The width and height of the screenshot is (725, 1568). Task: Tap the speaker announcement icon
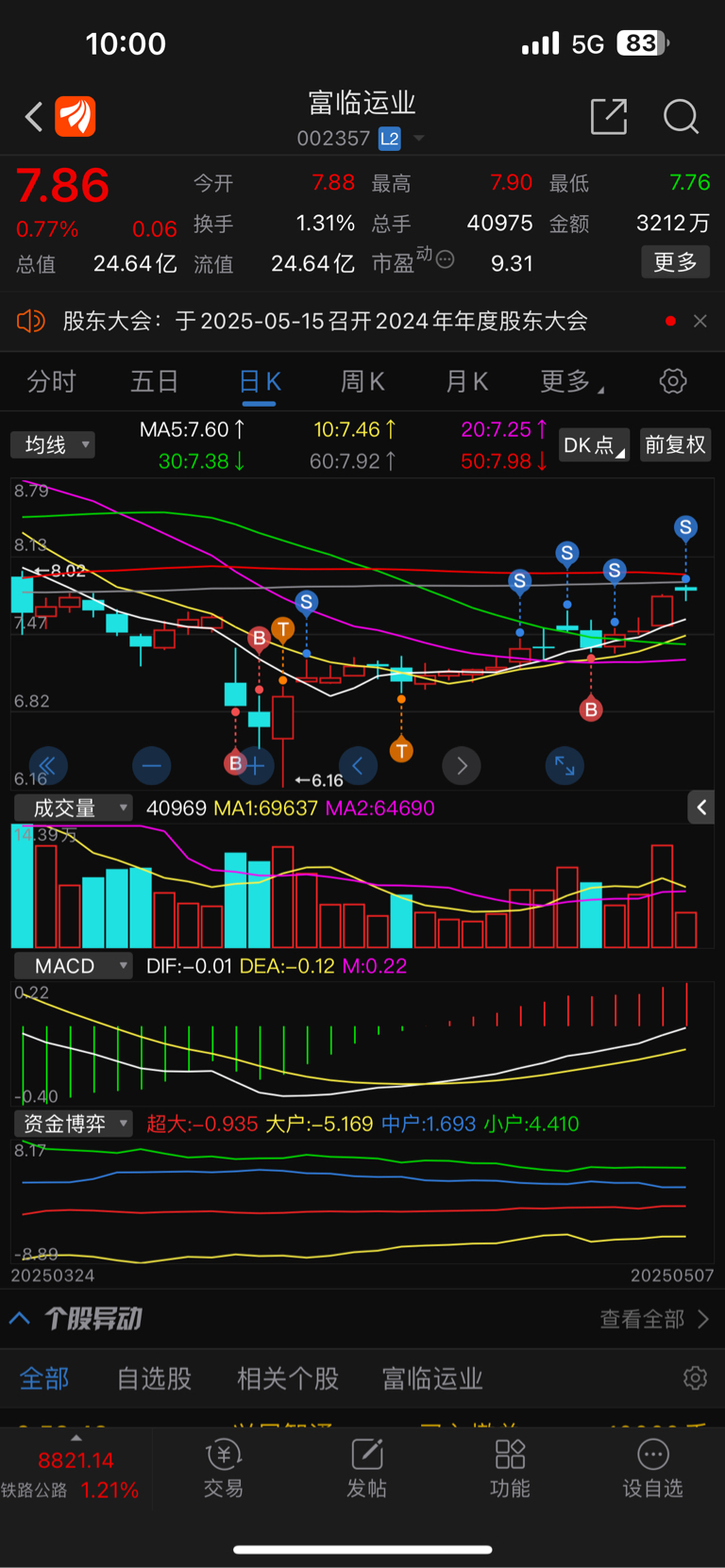[31, 321]
